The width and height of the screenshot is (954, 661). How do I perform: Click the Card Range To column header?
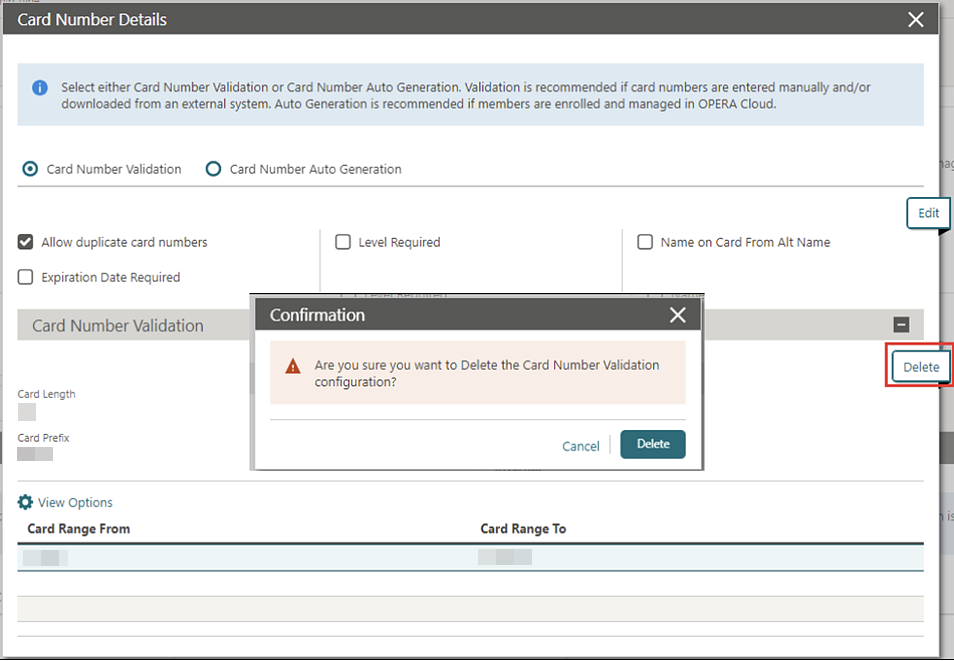[x=523, y=528]
